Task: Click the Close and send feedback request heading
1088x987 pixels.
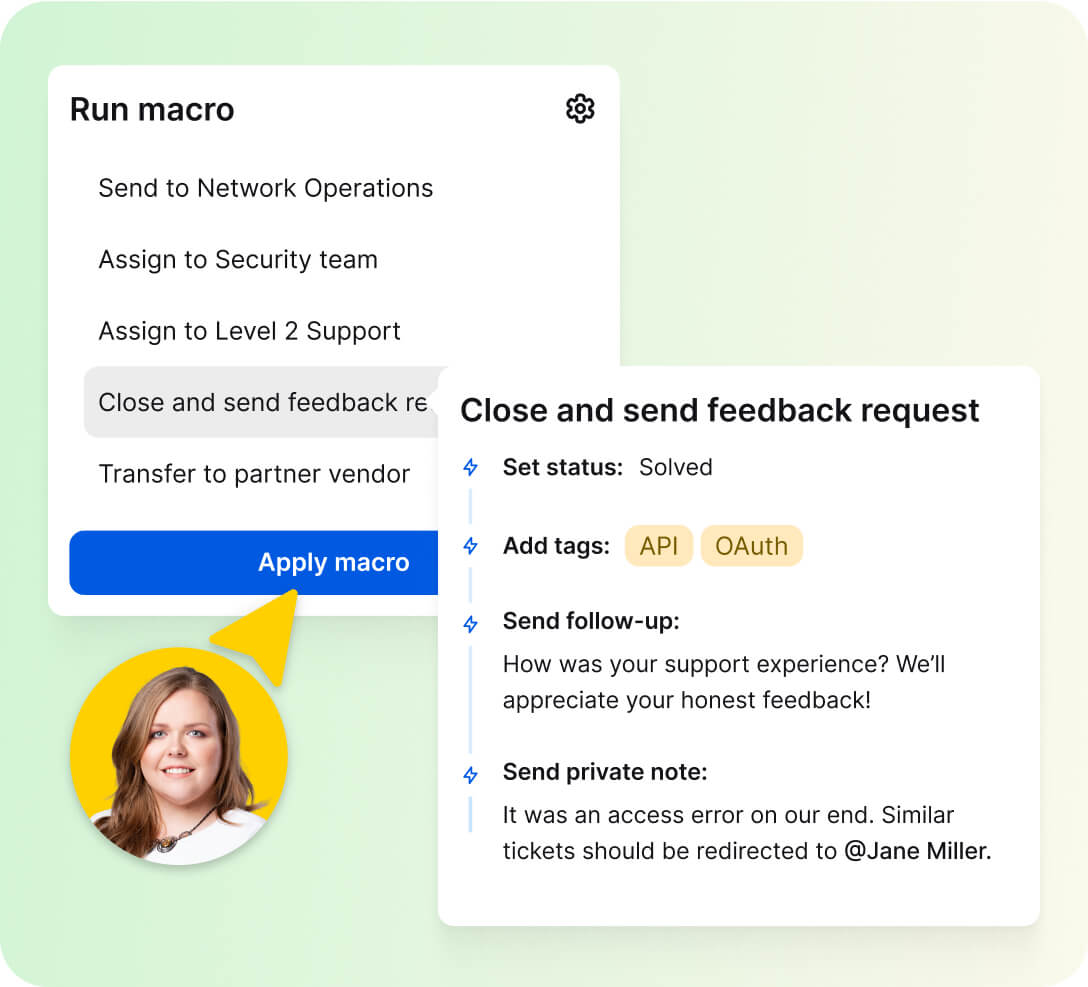Action: tap(719, 410)
